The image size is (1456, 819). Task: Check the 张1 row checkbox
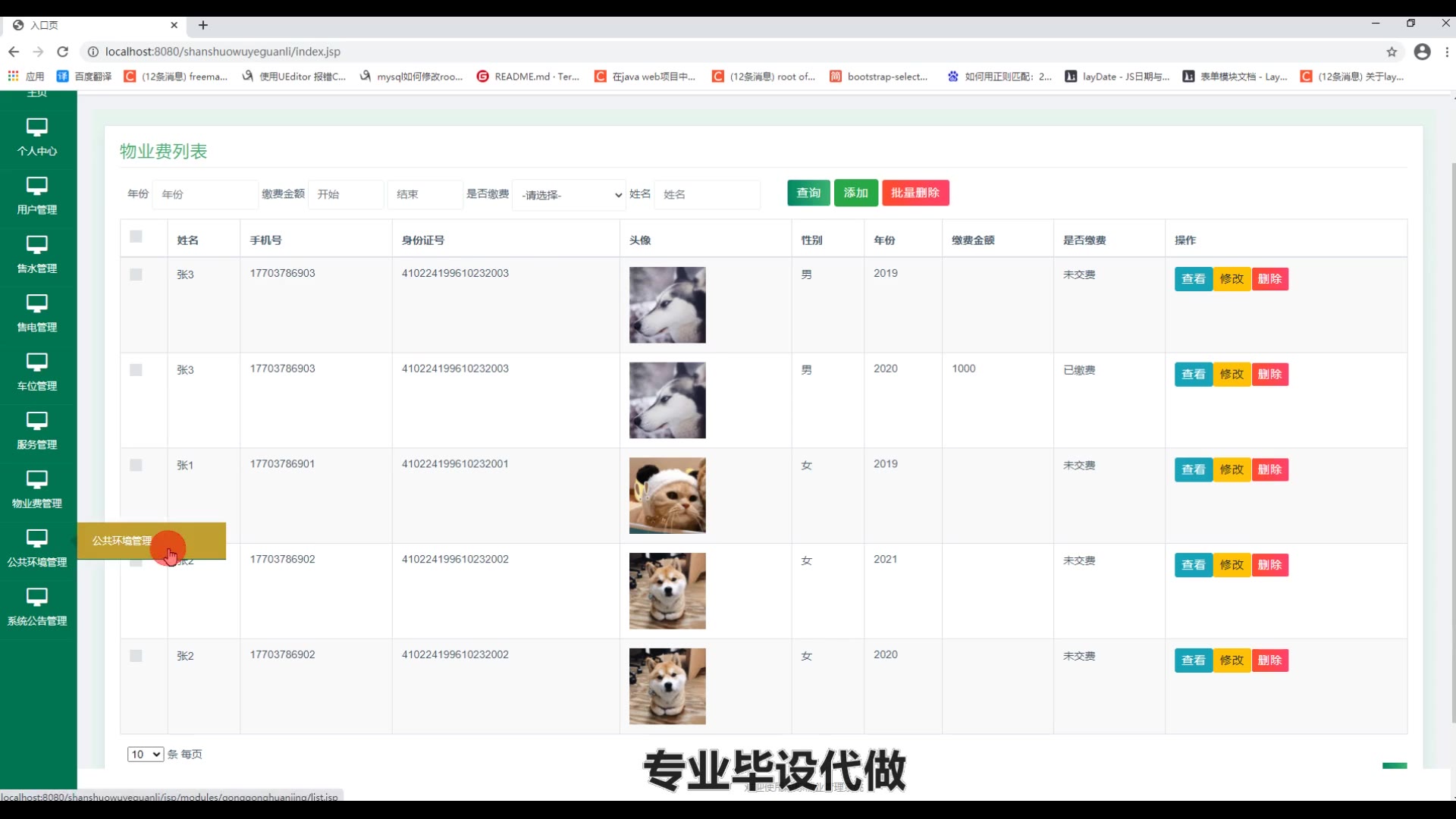pos(136,465)
